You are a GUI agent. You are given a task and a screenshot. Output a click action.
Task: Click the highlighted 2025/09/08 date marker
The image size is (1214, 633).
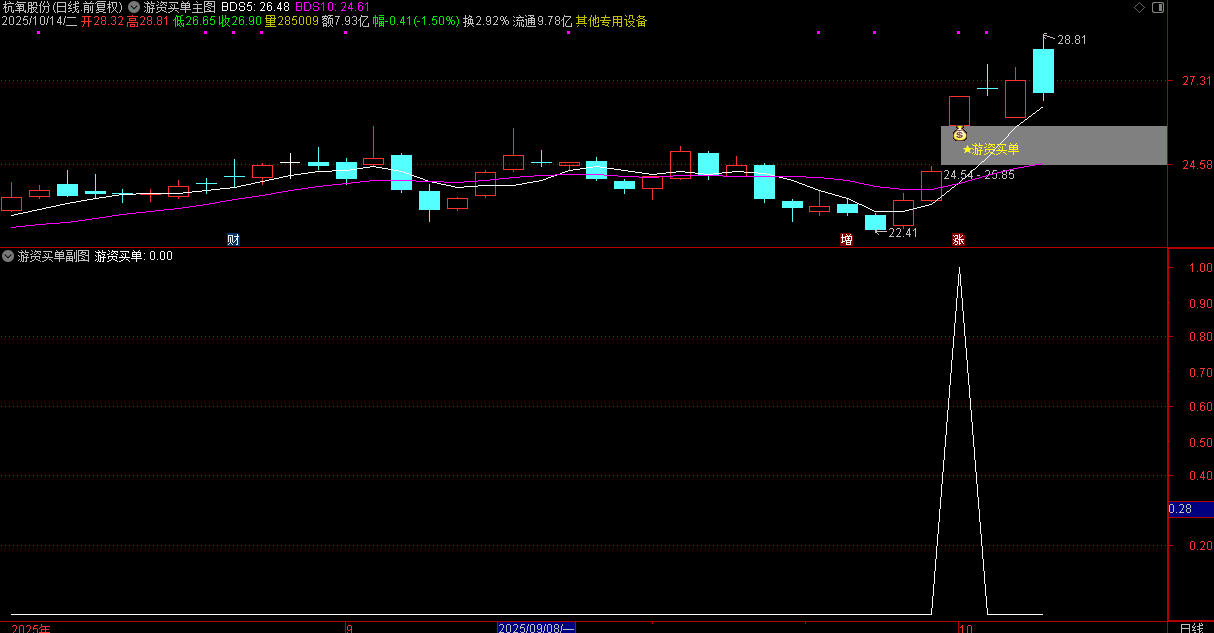537,627
